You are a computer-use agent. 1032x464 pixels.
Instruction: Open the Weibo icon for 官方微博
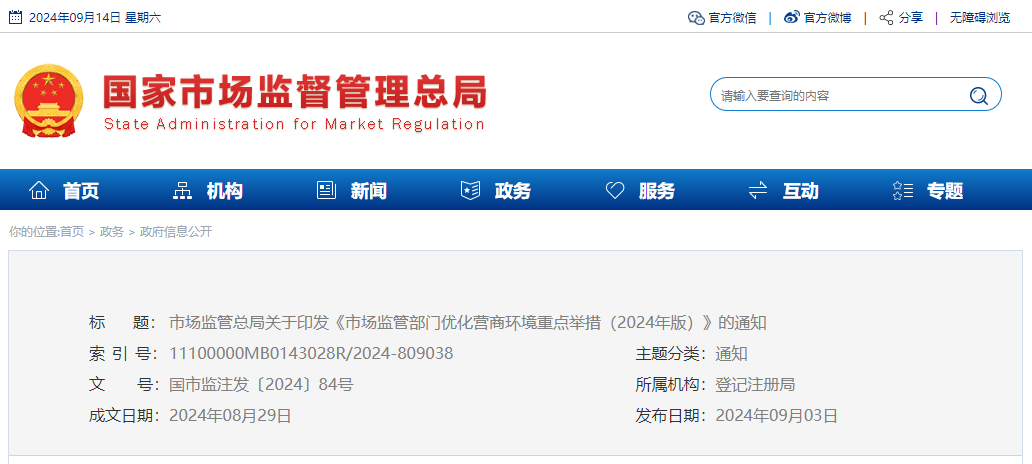792,18
